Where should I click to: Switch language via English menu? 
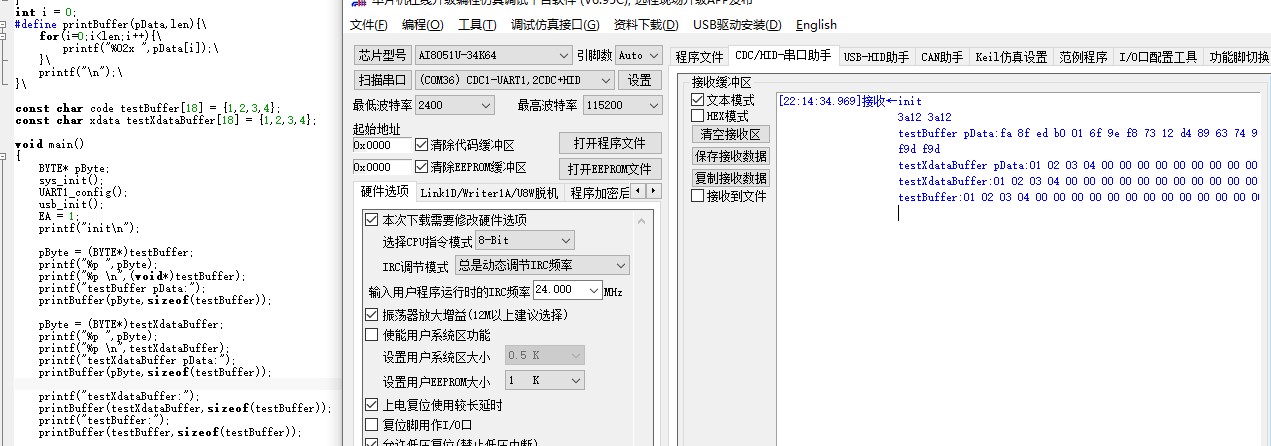pyautogui.click(x=817, y=25)
